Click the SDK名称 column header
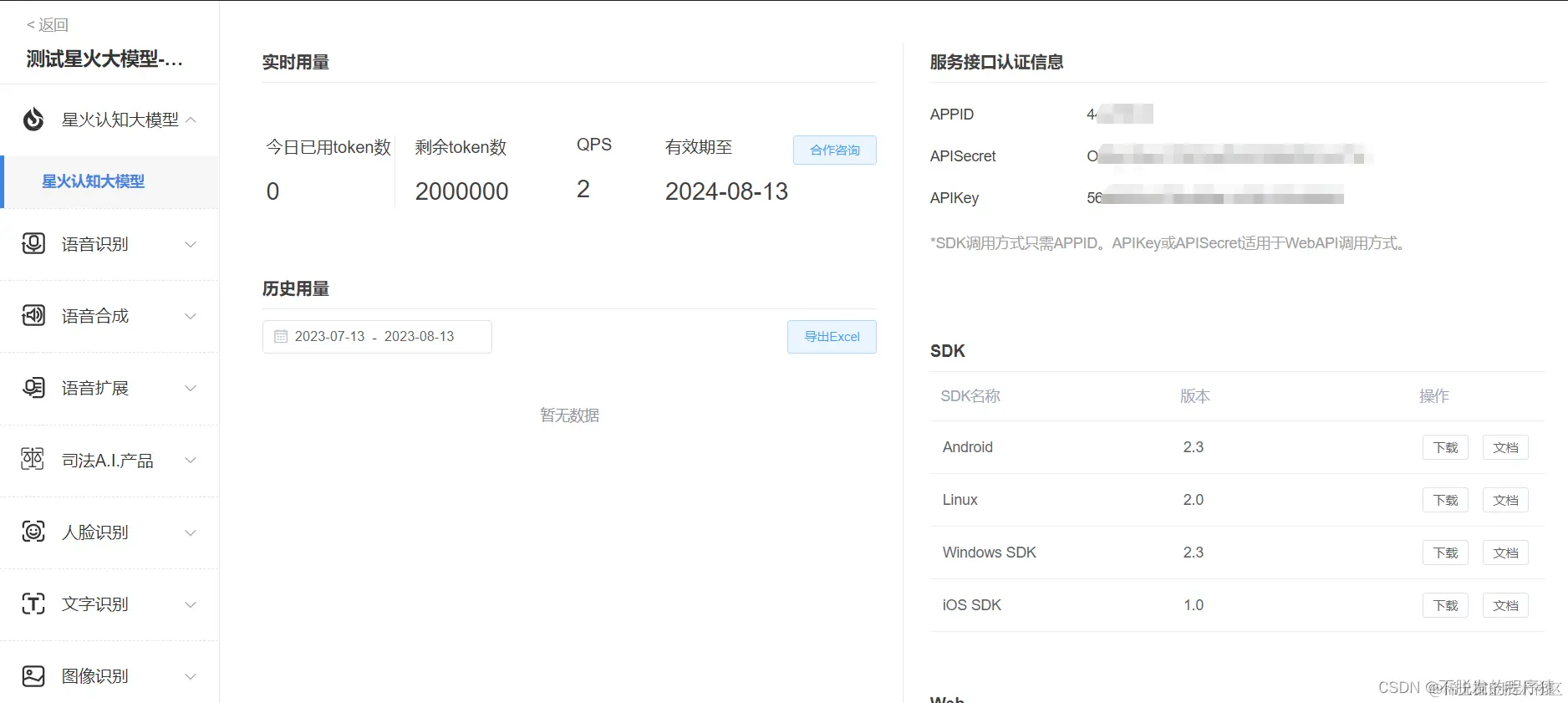Viewport: 1568px width, 703px height. tap(970, 396)
